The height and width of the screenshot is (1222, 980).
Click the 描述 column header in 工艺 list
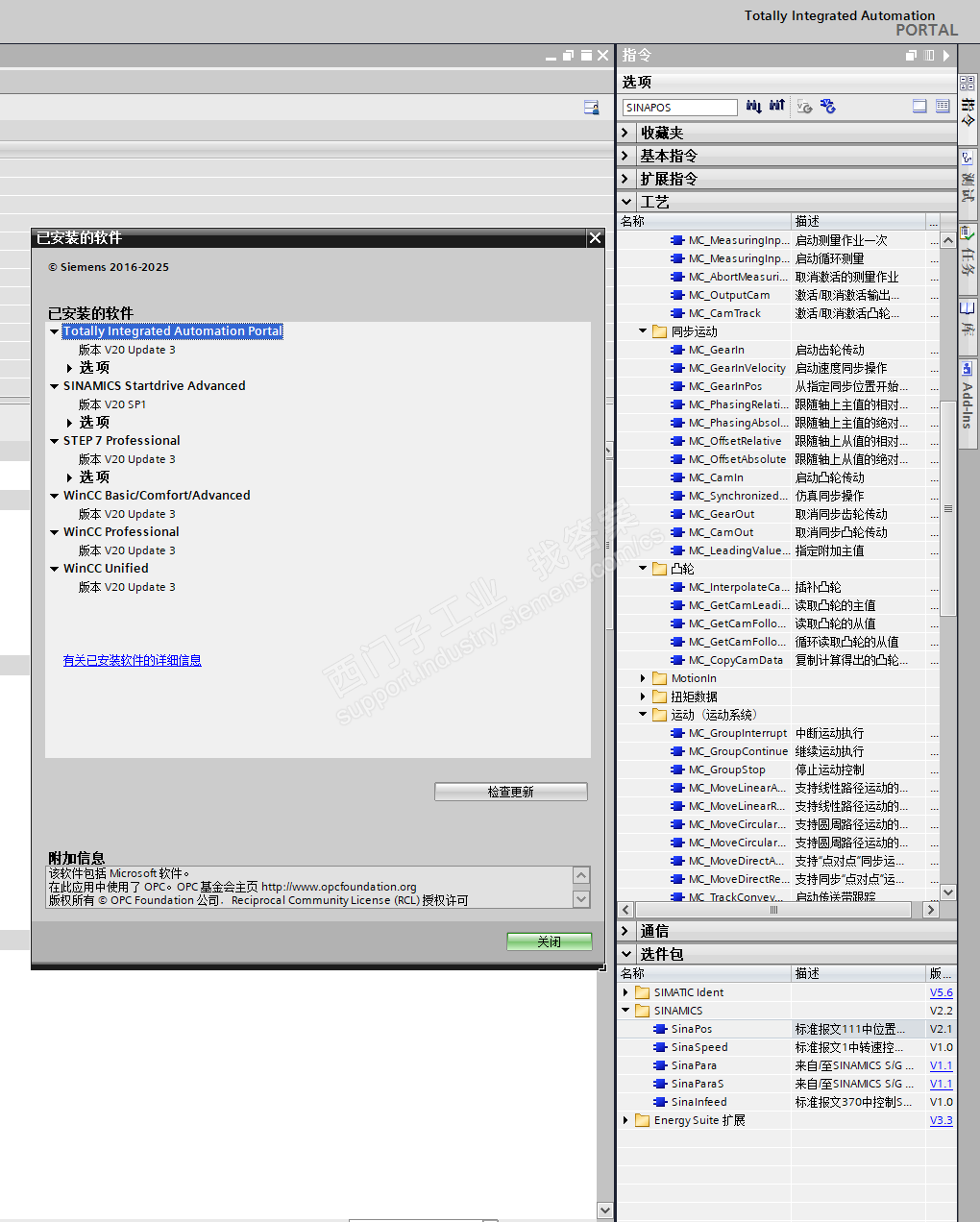[x=859, y=221]
